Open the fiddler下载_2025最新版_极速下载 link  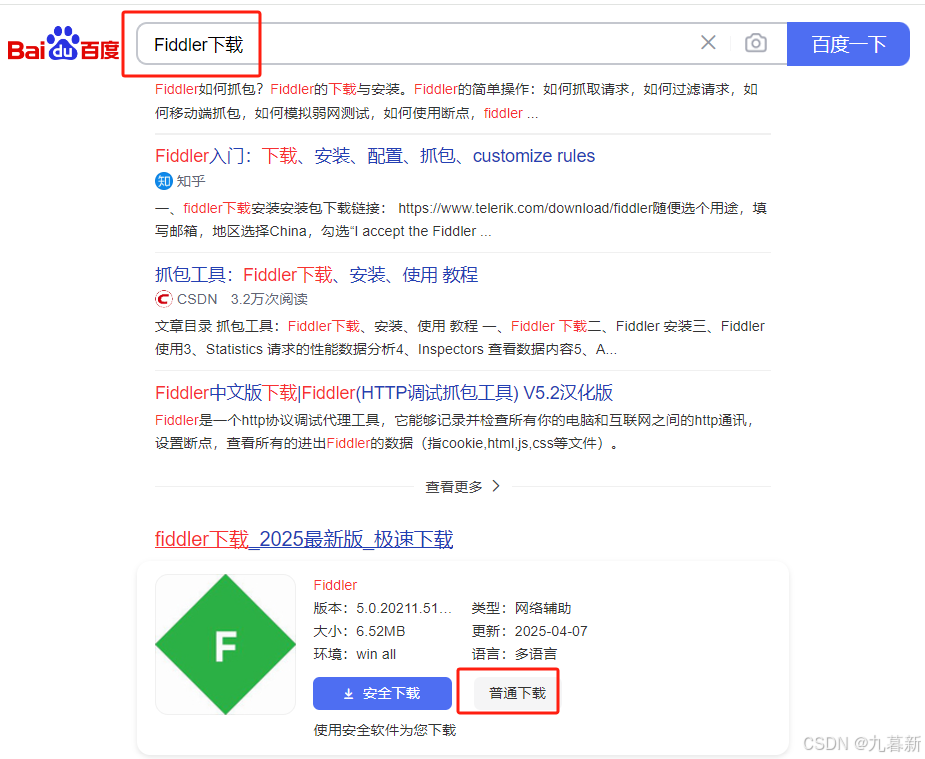click(303, 538)
